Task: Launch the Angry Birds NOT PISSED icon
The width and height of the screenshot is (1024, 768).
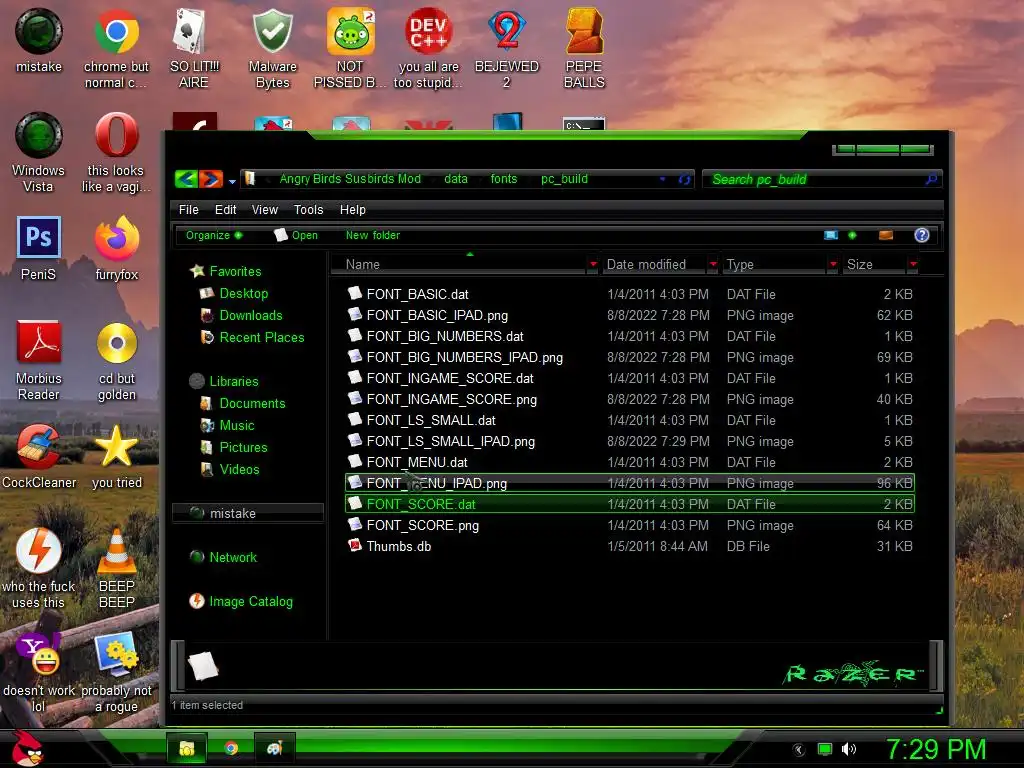Action: [351, 49]
